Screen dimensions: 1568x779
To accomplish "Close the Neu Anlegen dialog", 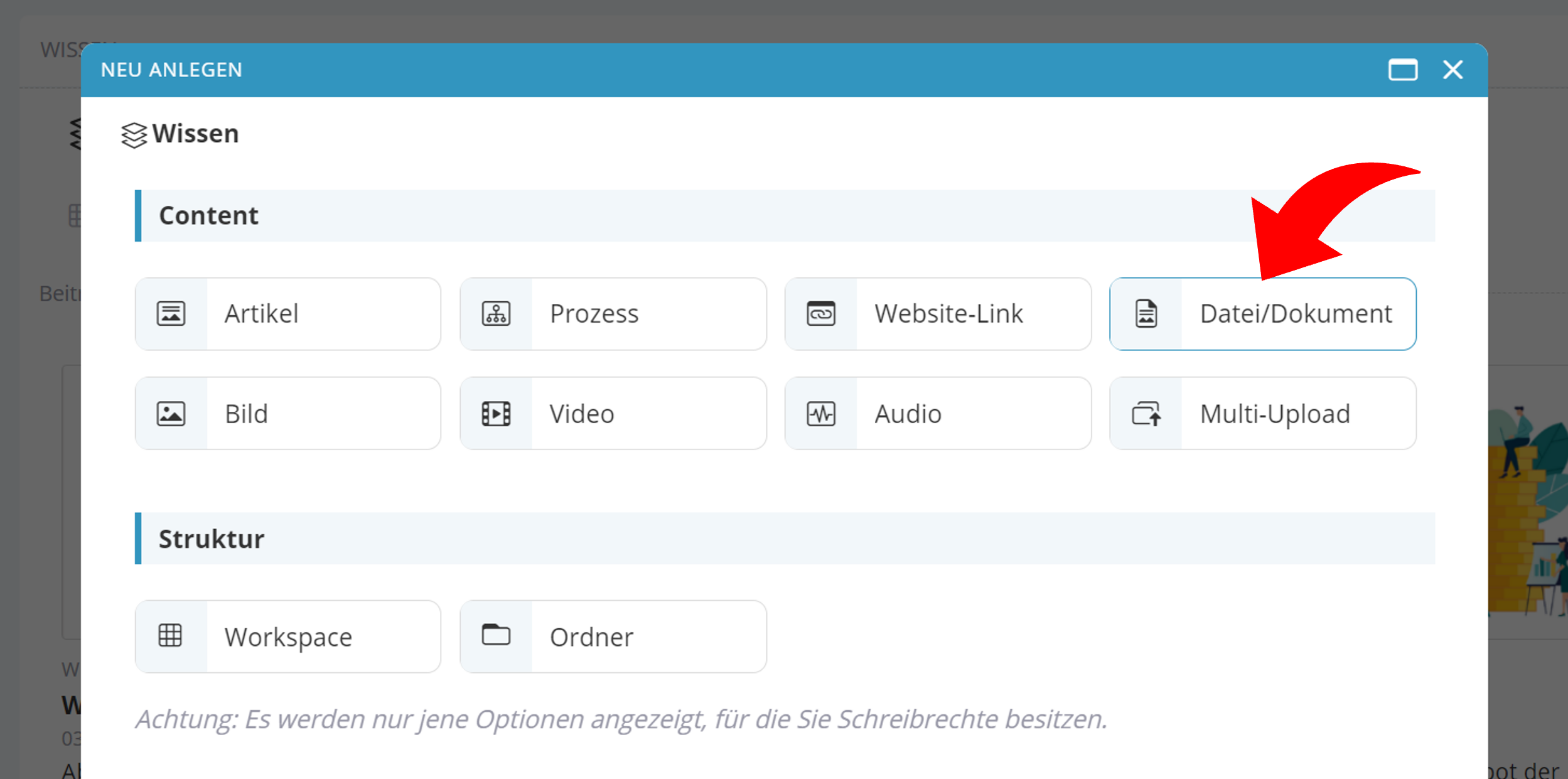I will tap(1453, 70).
